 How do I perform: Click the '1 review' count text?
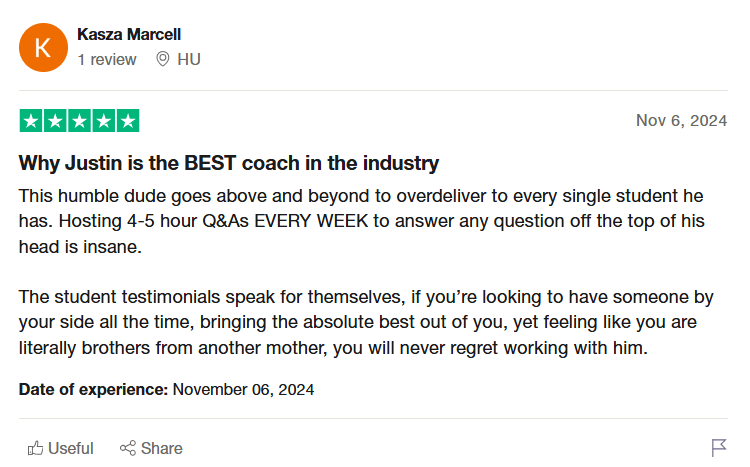click(107, 59)
